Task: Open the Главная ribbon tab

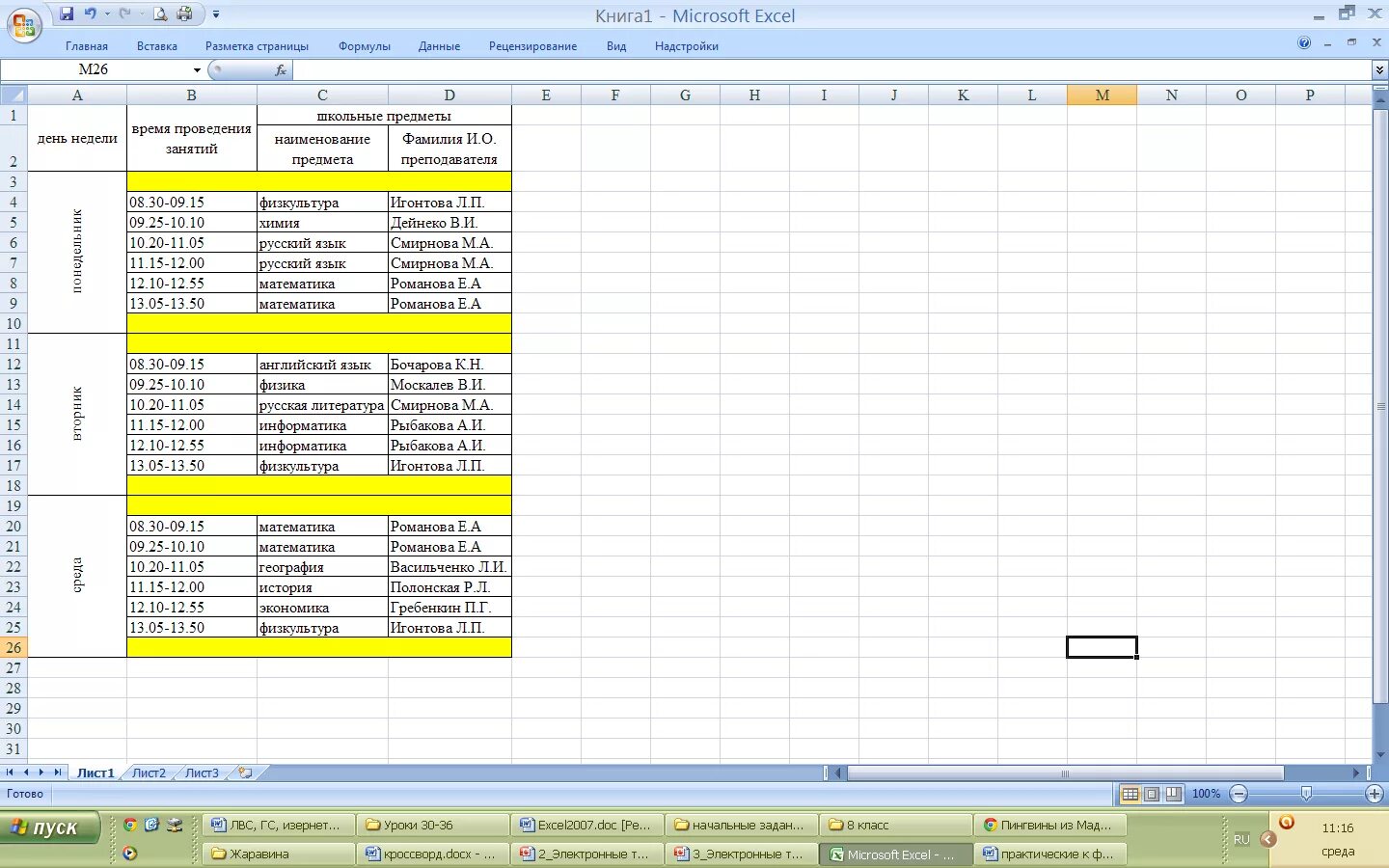Action: click(x=87, y=46)
